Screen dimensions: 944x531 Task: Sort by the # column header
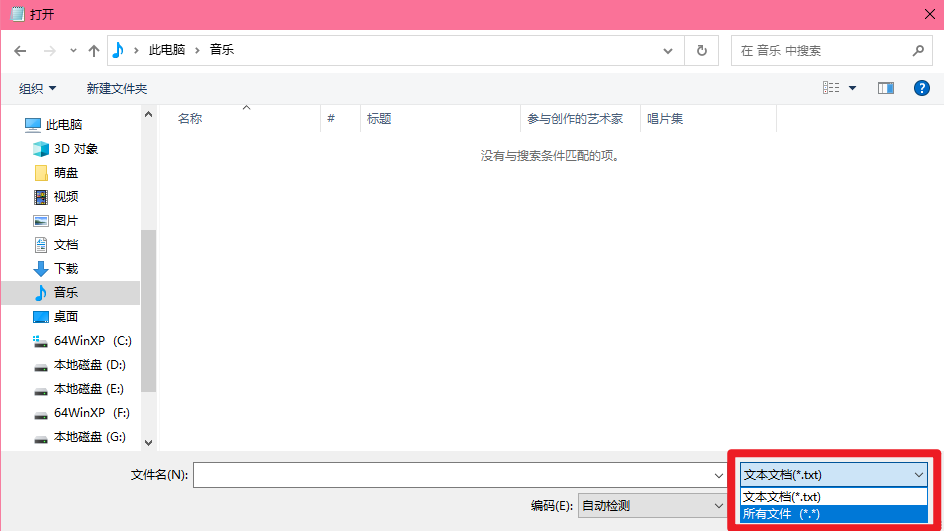coord(340,119)
